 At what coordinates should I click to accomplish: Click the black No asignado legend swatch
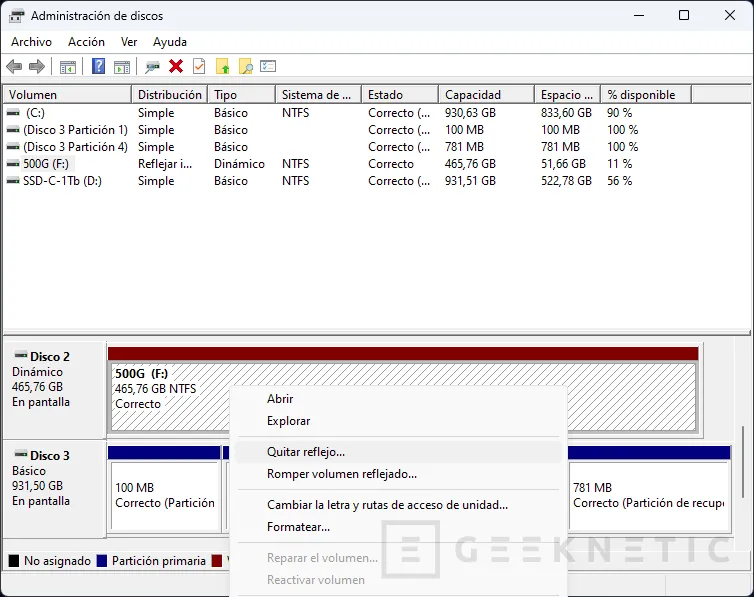(x=14, y=560)
